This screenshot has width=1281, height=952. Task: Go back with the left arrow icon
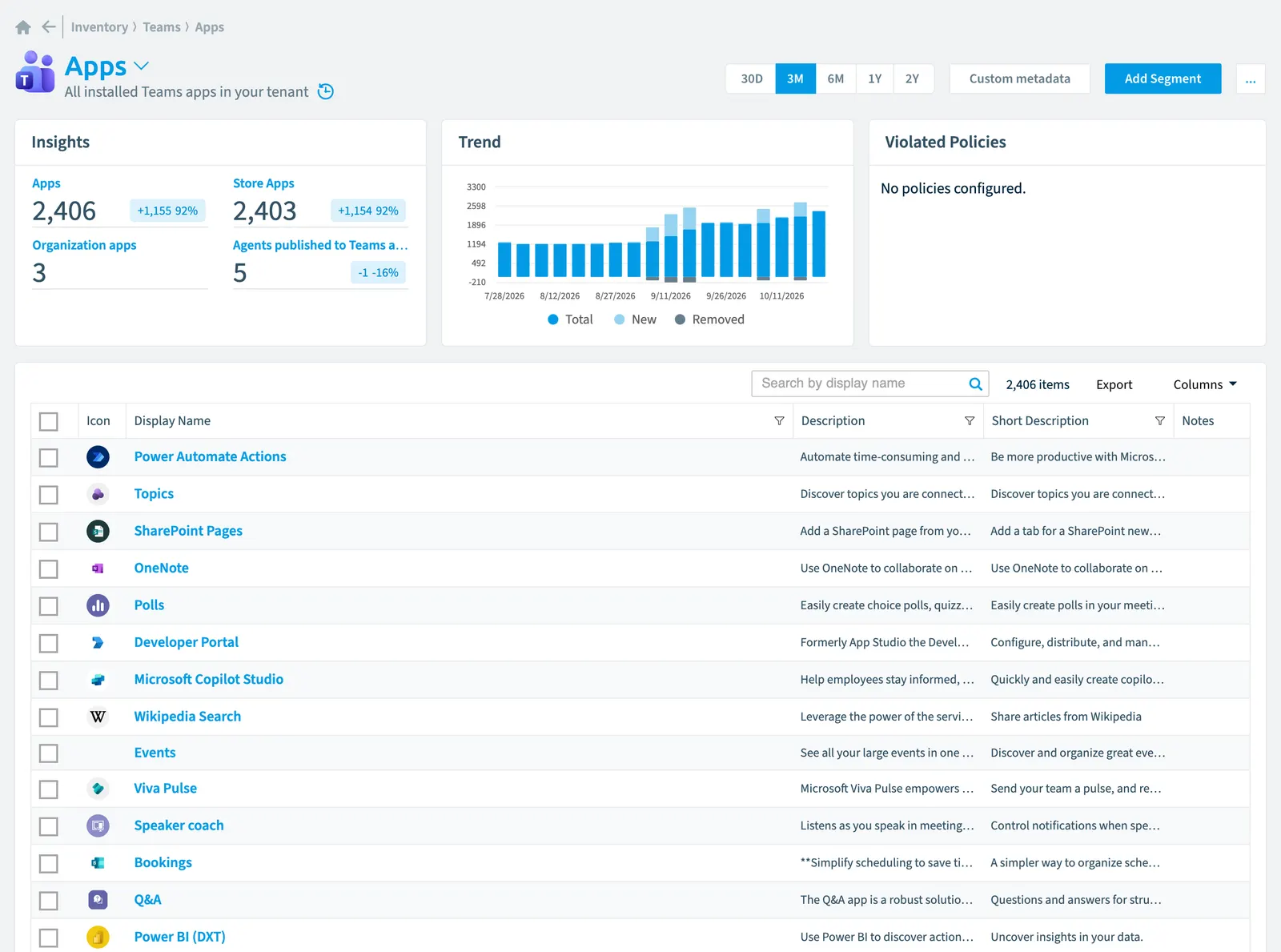point(49,27)
